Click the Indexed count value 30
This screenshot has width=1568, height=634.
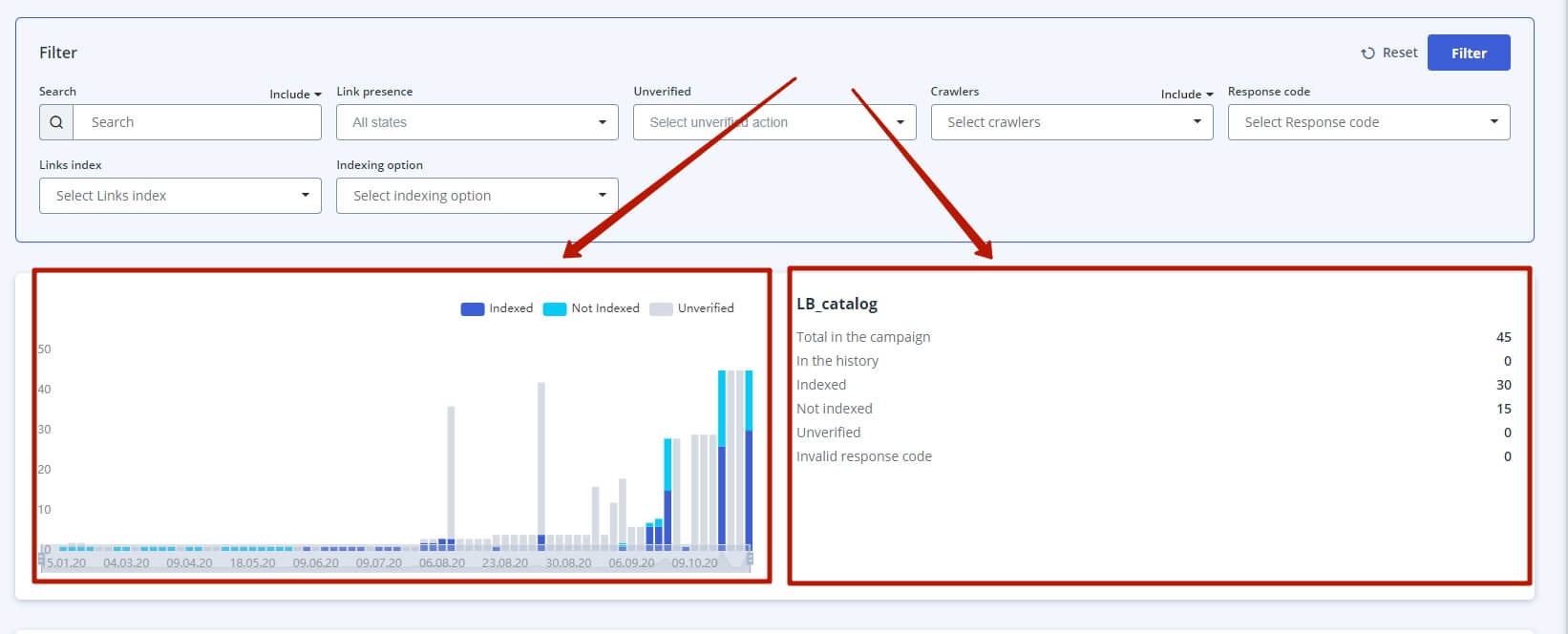pyautogui.click(x=1504, y=385)
